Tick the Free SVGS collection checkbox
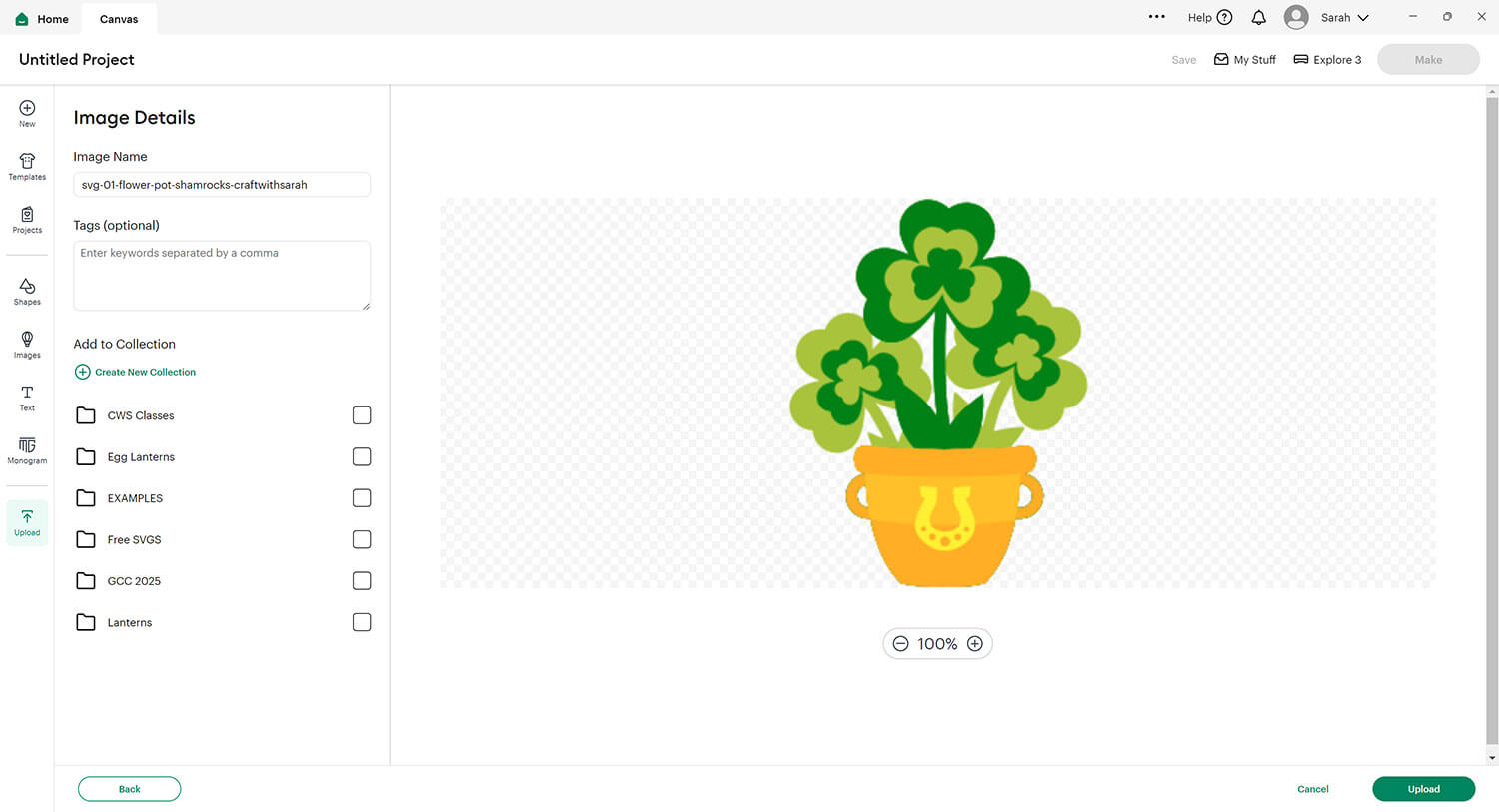 362,539
